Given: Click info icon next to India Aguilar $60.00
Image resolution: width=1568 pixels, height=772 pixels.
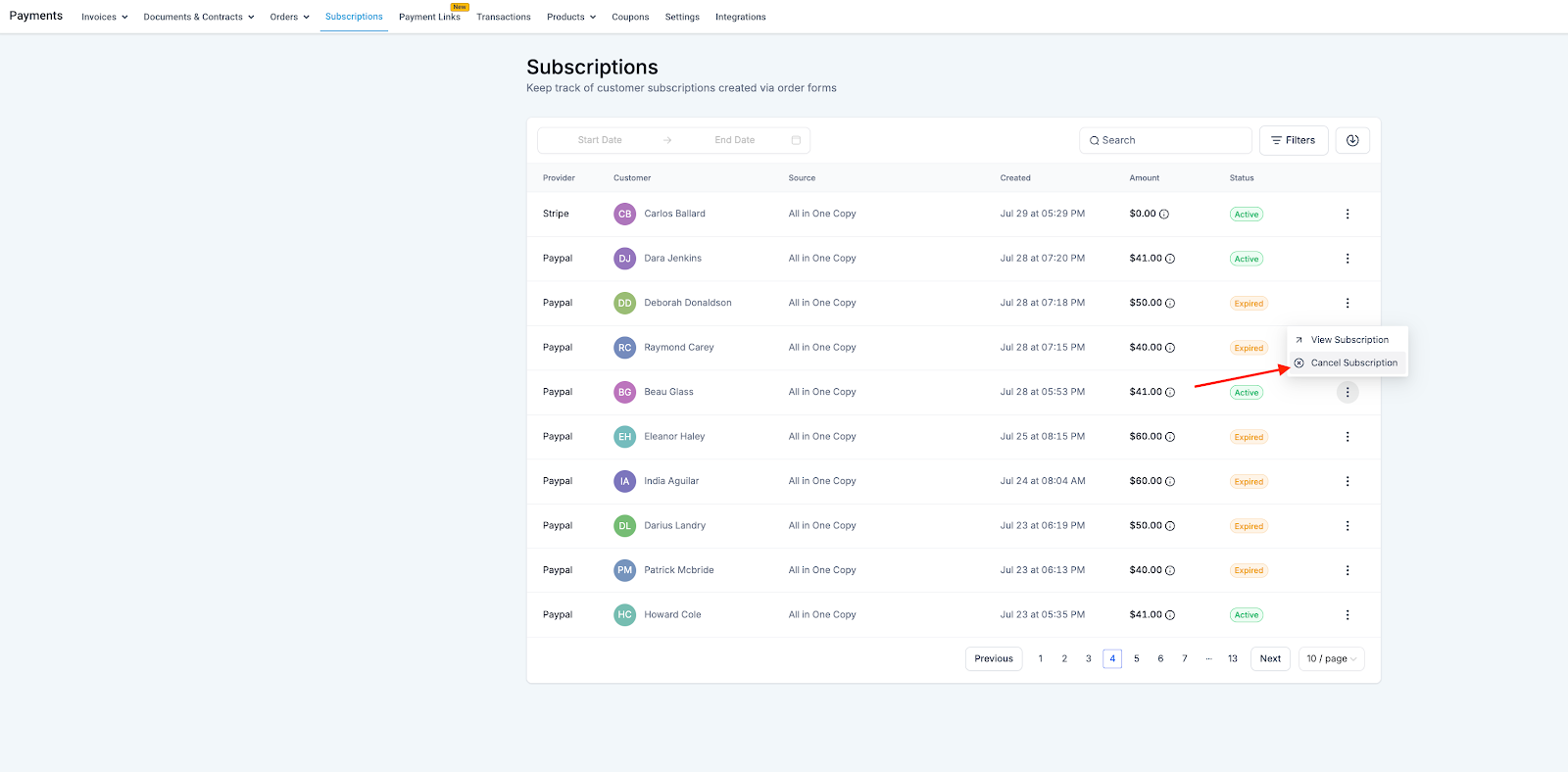Looking at the screenshot, I should tap(1170, 481).
